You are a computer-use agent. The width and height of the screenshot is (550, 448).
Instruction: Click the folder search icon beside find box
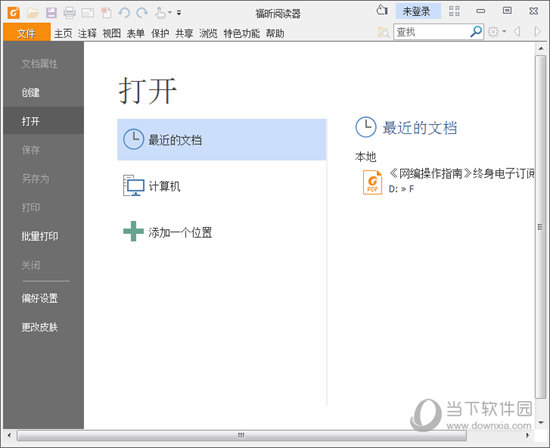383,32
